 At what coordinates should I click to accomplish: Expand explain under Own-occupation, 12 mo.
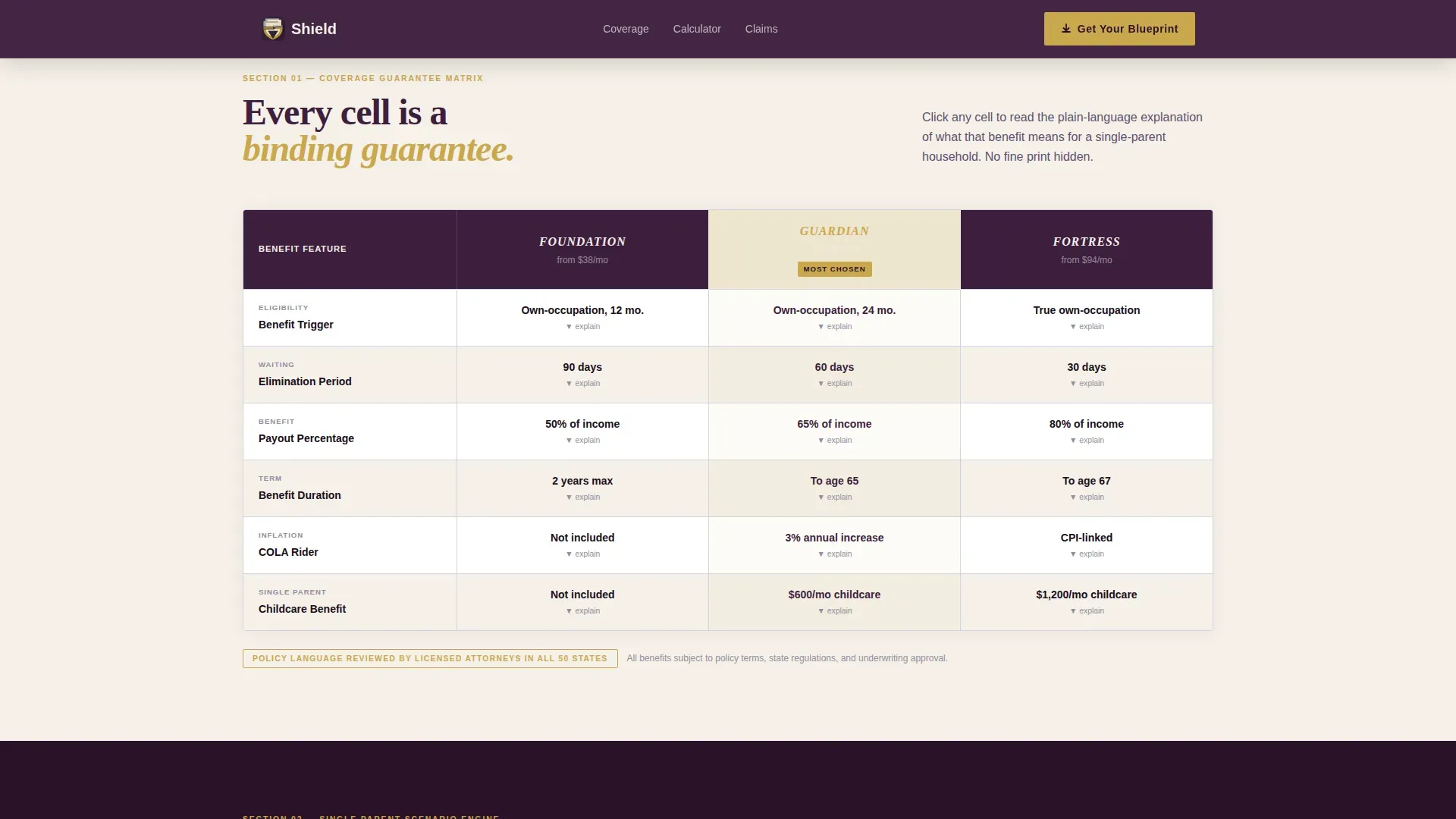(582, 327)
